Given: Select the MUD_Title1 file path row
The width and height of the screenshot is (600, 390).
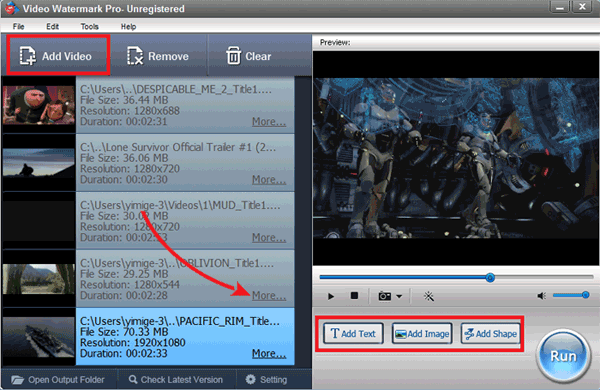Looking at the screenshot, I should (x=185, y=221).
